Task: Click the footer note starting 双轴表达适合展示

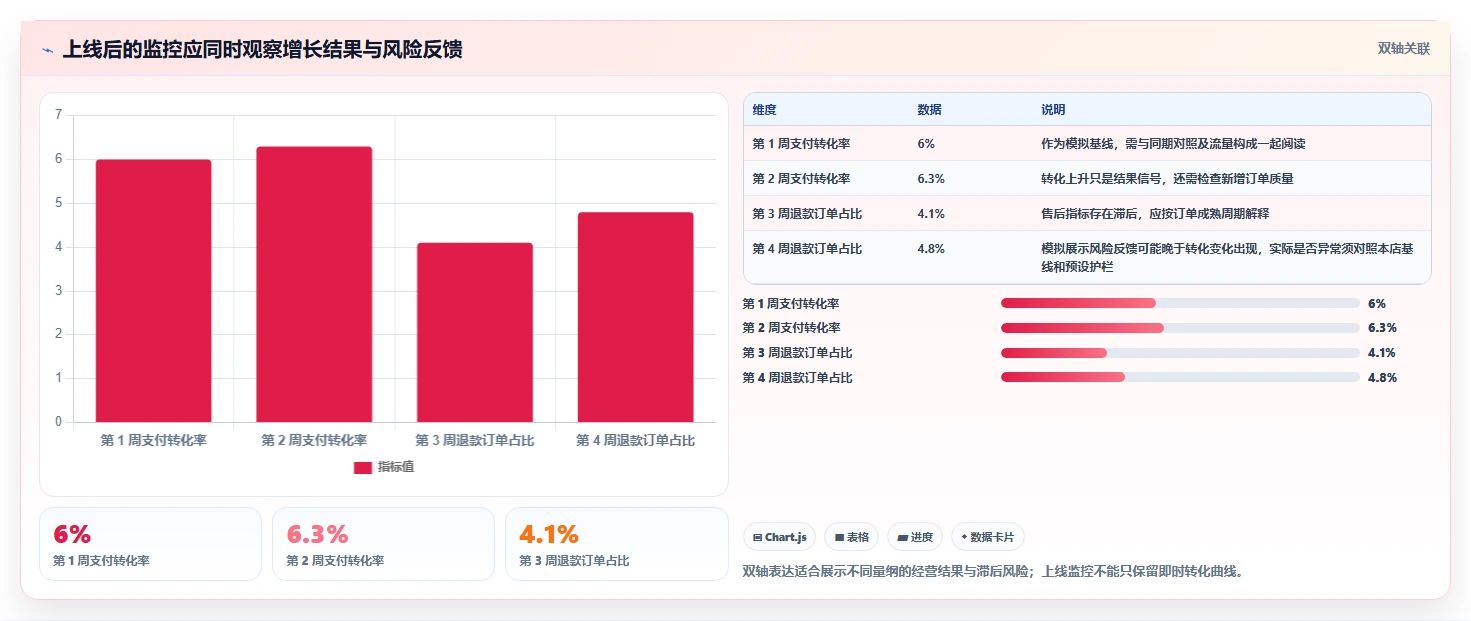Action: [x=993, y=572]
